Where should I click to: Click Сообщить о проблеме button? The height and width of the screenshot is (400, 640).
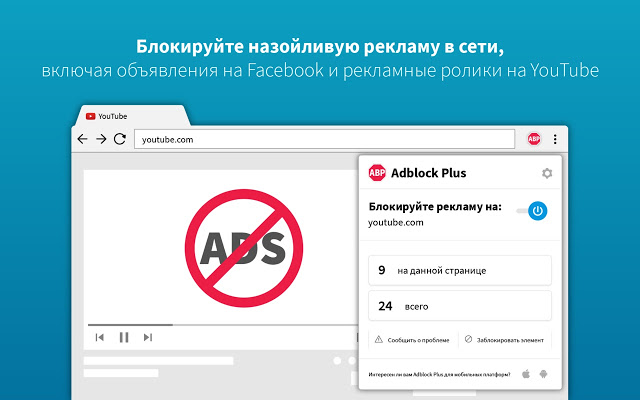coord(413,340)
